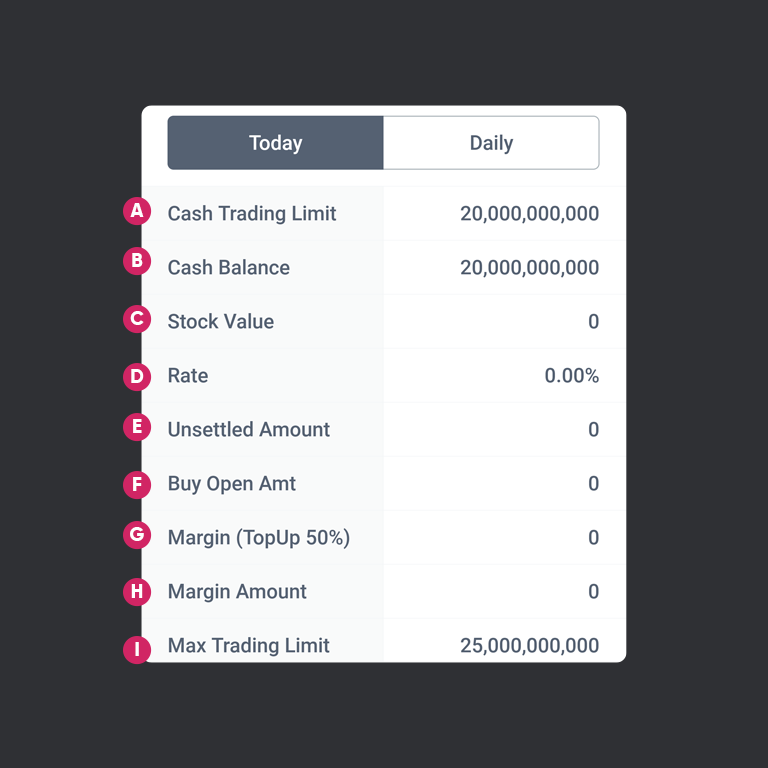This screenshot has width=768, height=768.
Task: Click the Rate value 0.00%
Action: (x=571, y=376)
